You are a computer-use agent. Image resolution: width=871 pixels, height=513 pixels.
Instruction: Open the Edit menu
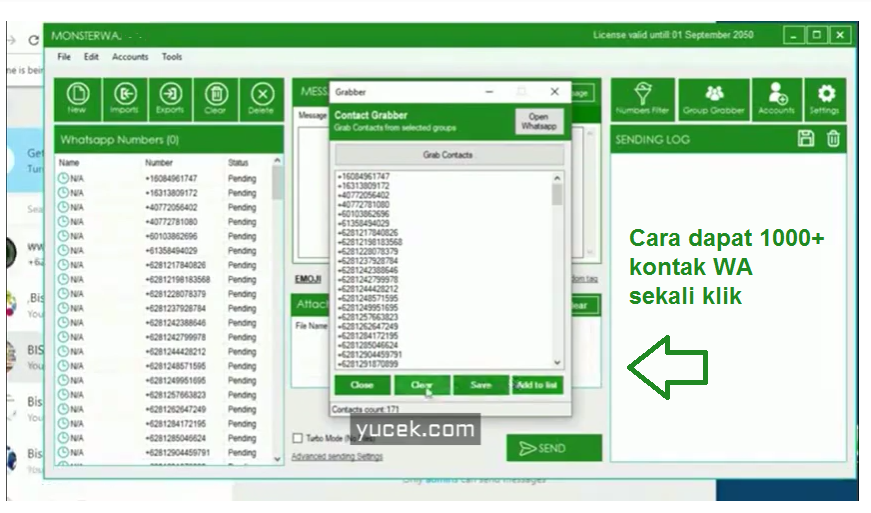click(x=91, y=57)
